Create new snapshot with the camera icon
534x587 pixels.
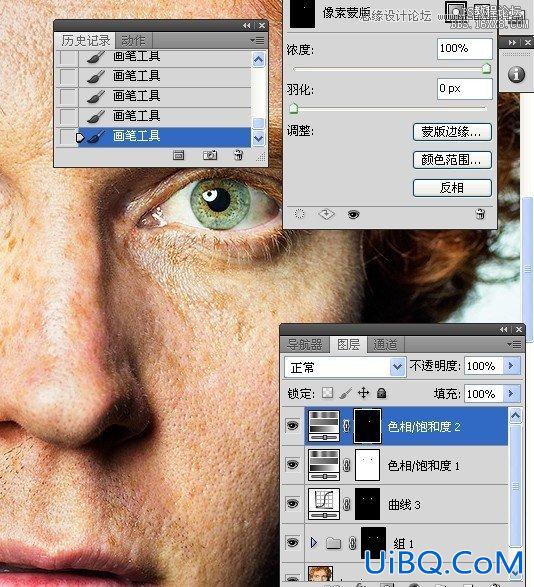click(210, 155)
